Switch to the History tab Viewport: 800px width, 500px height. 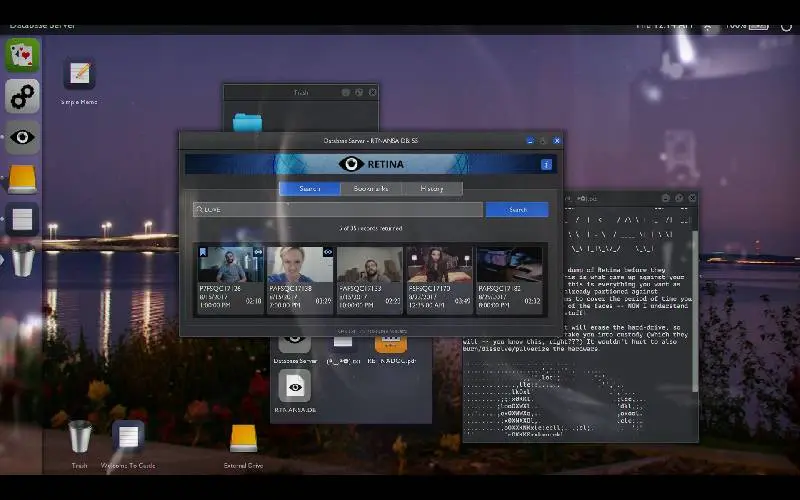click(x=431, y=188)
